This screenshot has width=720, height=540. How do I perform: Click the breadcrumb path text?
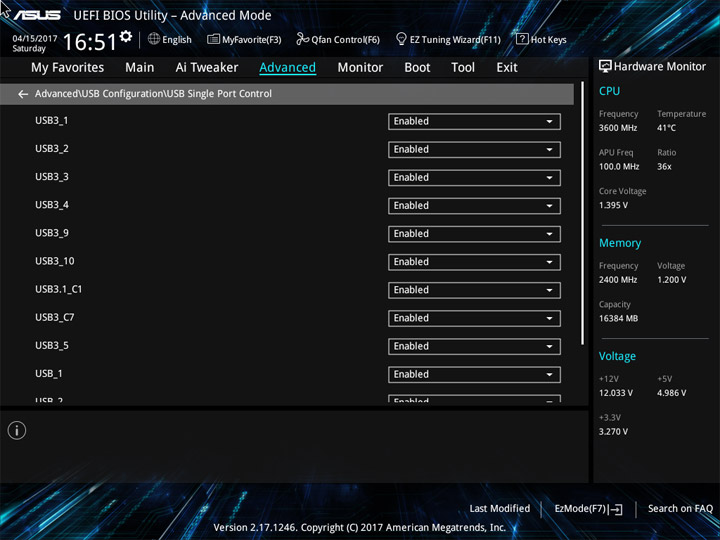pos(153,94)
